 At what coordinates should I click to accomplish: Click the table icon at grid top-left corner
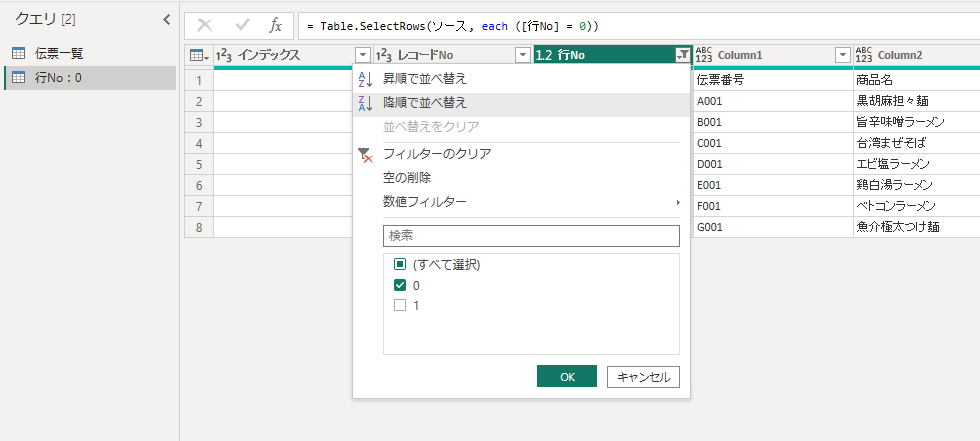tap(198, 56)
